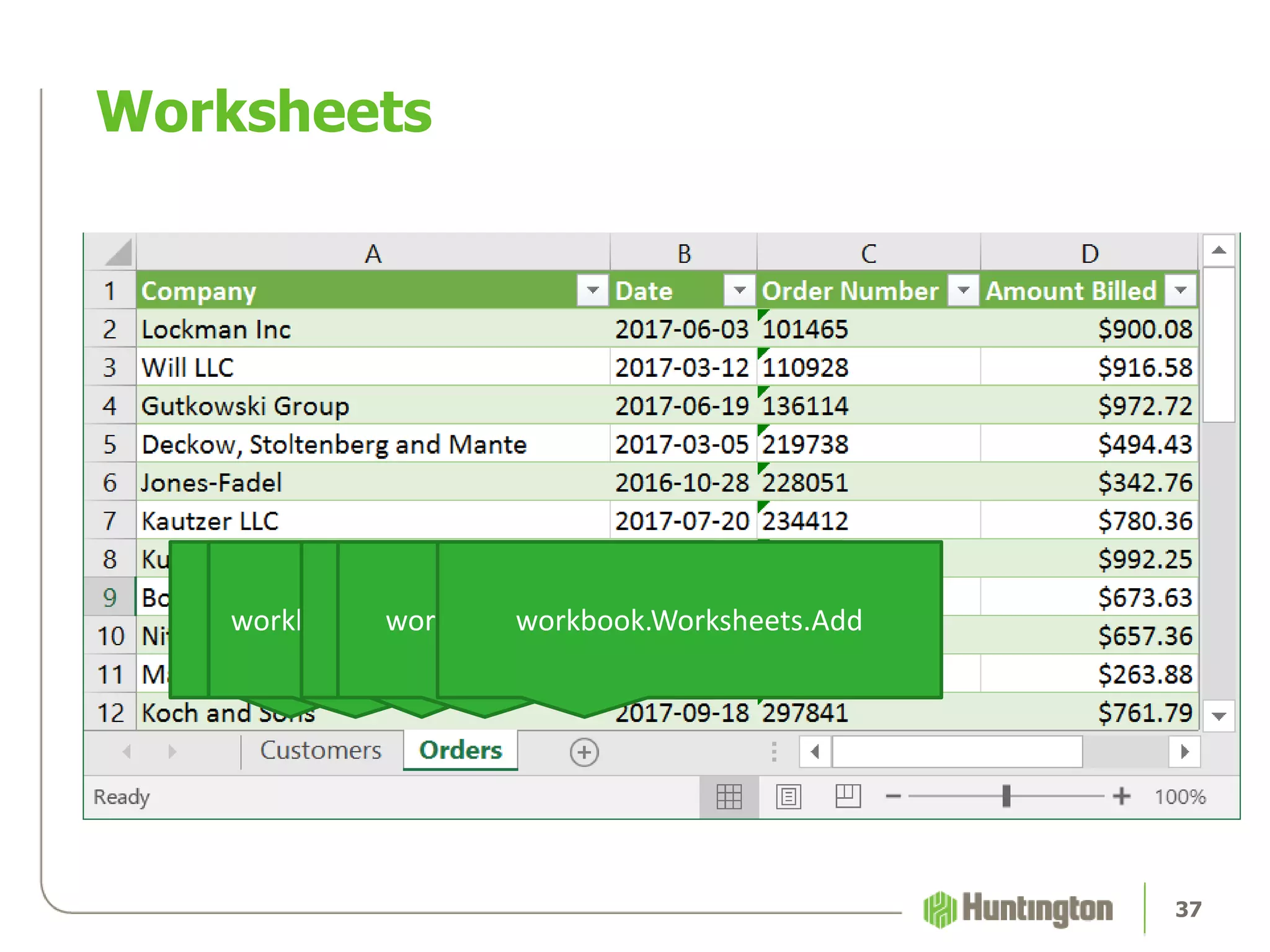Click the Ready status text

[x=122, y=797]
